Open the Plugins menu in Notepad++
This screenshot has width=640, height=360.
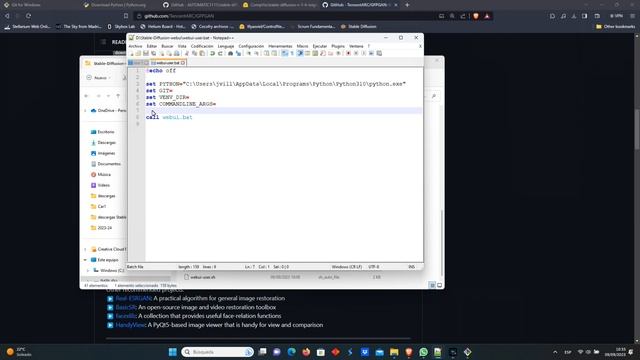point(338,46)
